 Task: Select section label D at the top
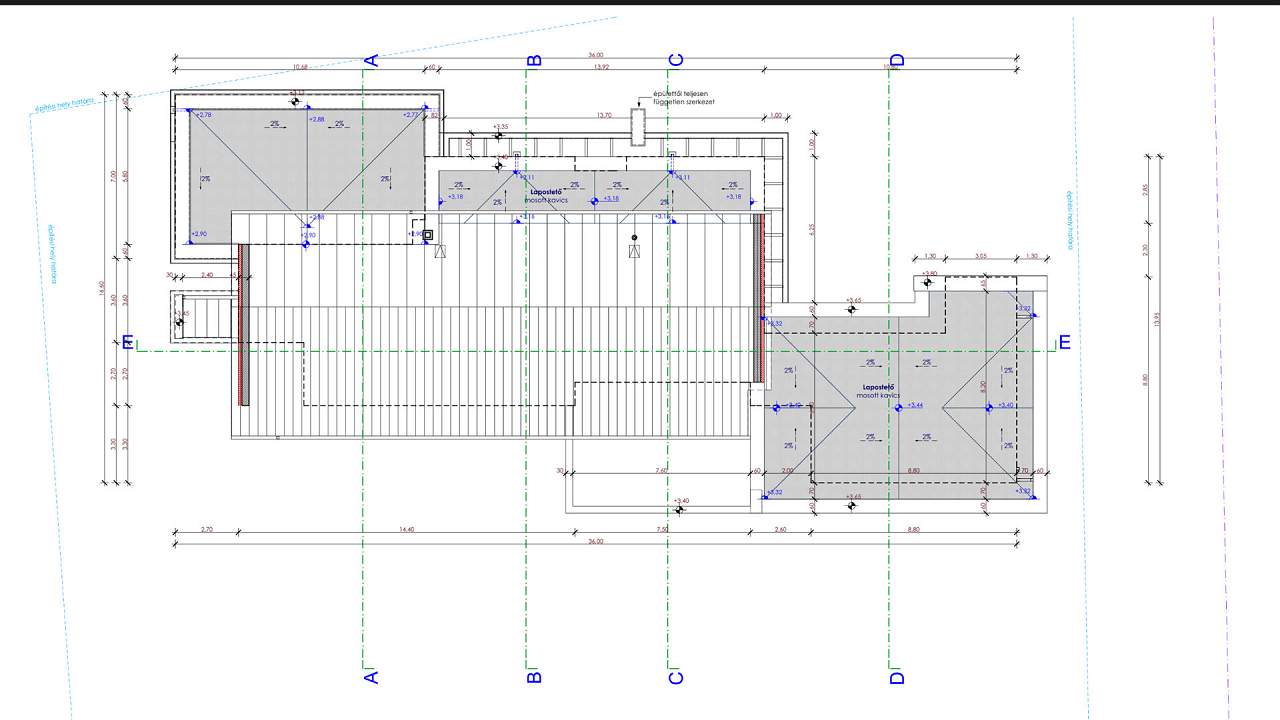pos(896,60)
